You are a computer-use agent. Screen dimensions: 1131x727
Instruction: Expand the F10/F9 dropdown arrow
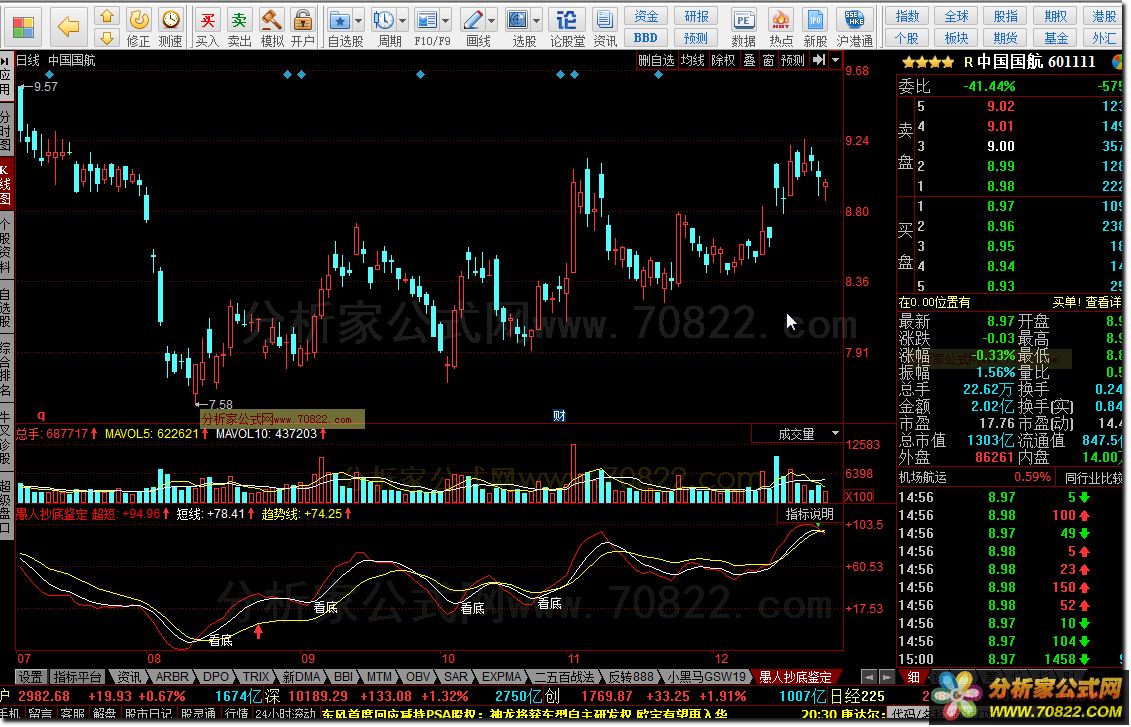[x=446, y=20]
